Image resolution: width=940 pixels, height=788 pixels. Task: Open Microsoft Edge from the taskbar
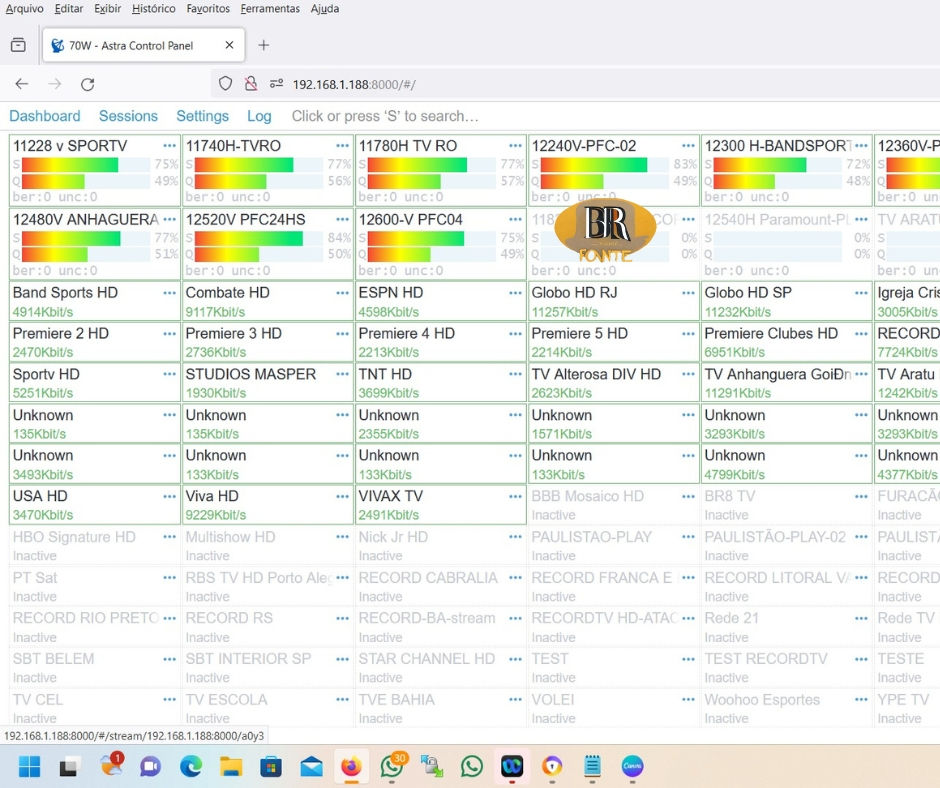[x=191, y=766]
